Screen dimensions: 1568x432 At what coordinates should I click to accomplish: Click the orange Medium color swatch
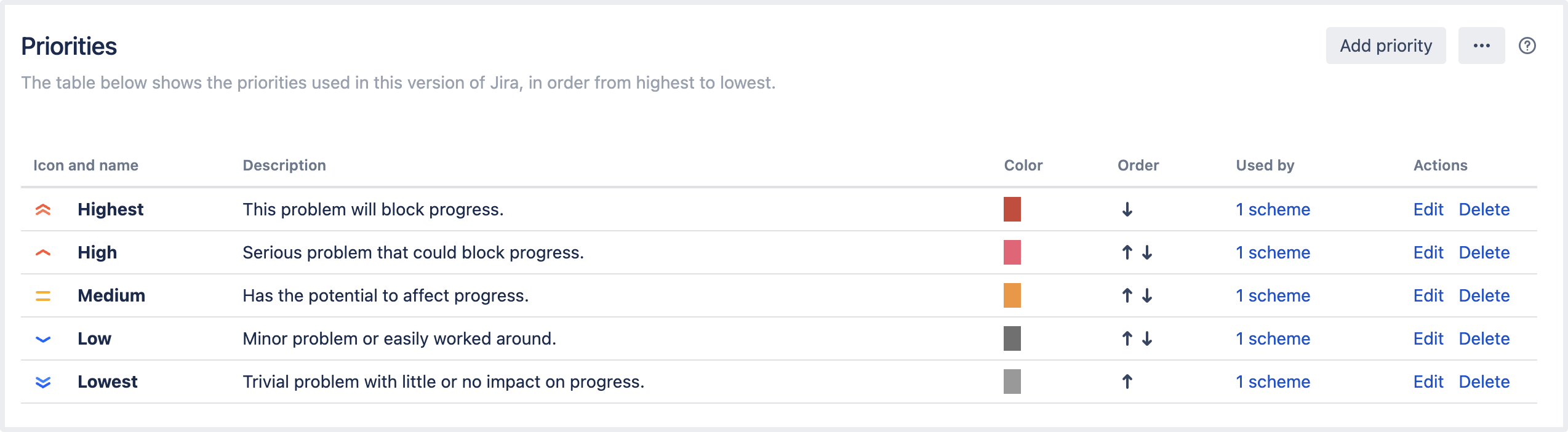pyautogui.click(x=1012, y=295)
